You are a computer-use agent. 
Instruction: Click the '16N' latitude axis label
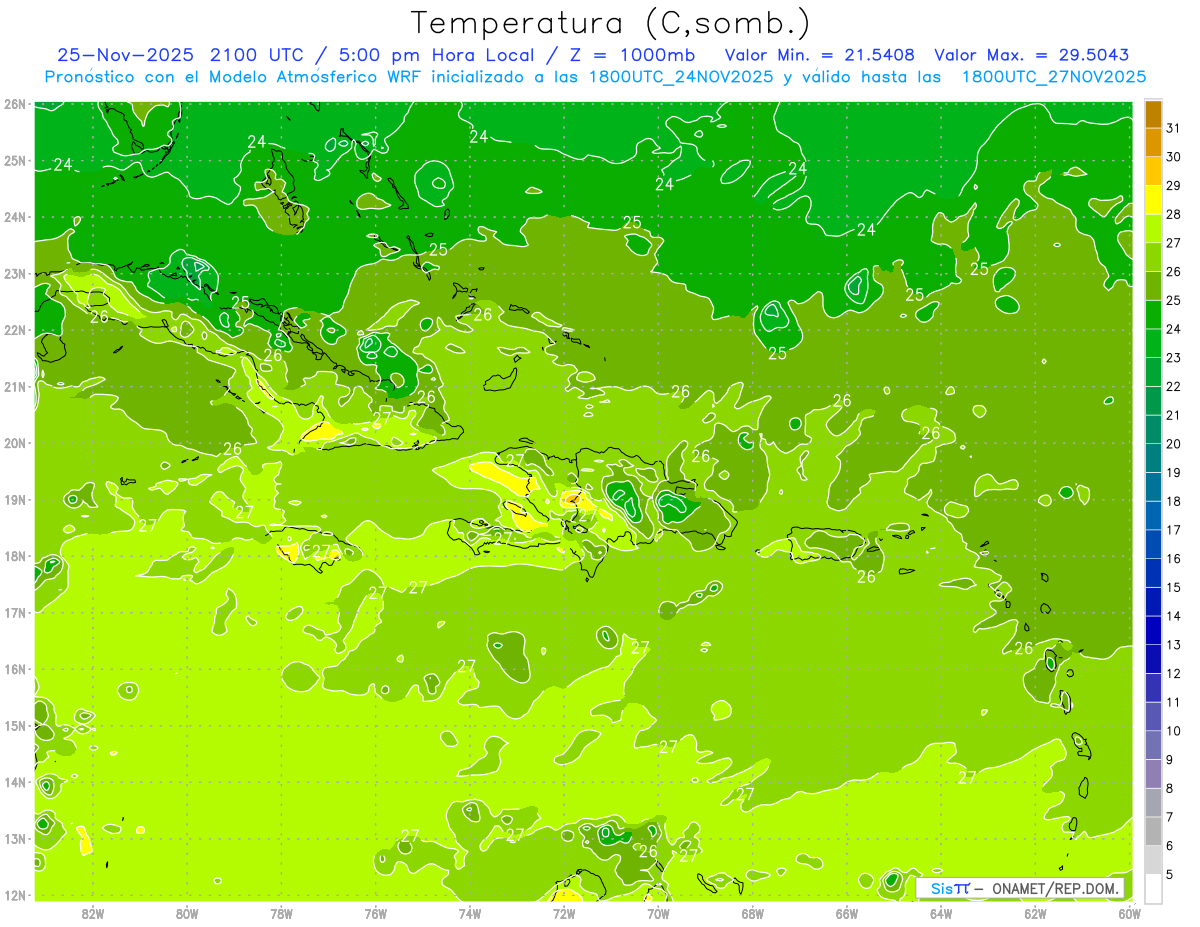point(16,669)
